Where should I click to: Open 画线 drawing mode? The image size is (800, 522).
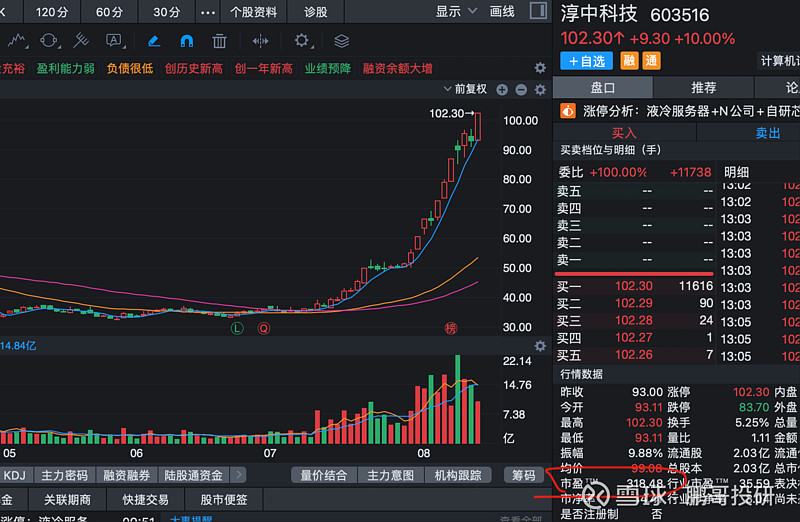point(502,11)
